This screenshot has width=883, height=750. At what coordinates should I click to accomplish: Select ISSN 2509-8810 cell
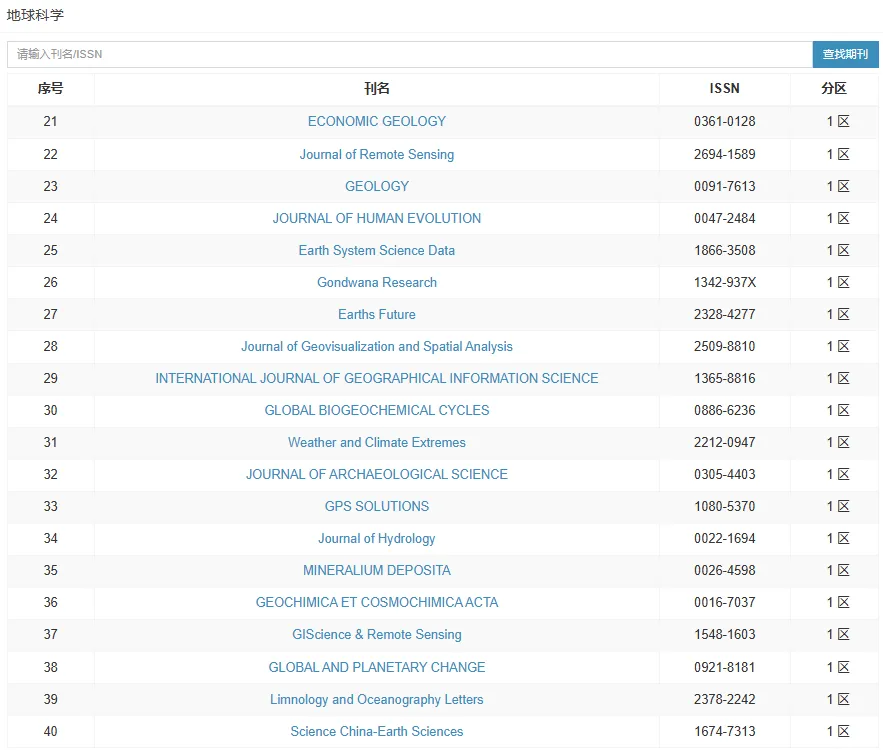coord(725,346)
